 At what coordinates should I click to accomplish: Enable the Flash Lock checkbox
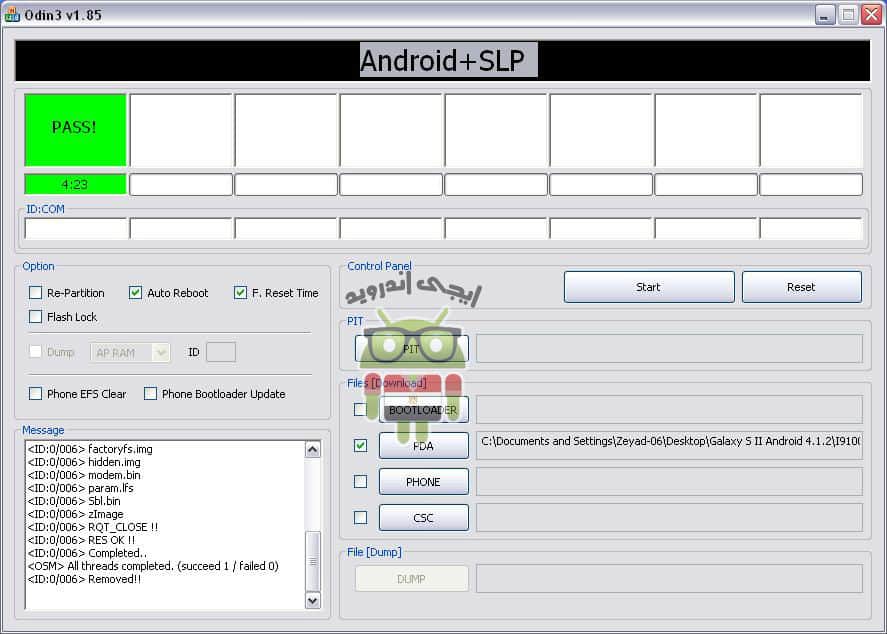click(36, 316)
